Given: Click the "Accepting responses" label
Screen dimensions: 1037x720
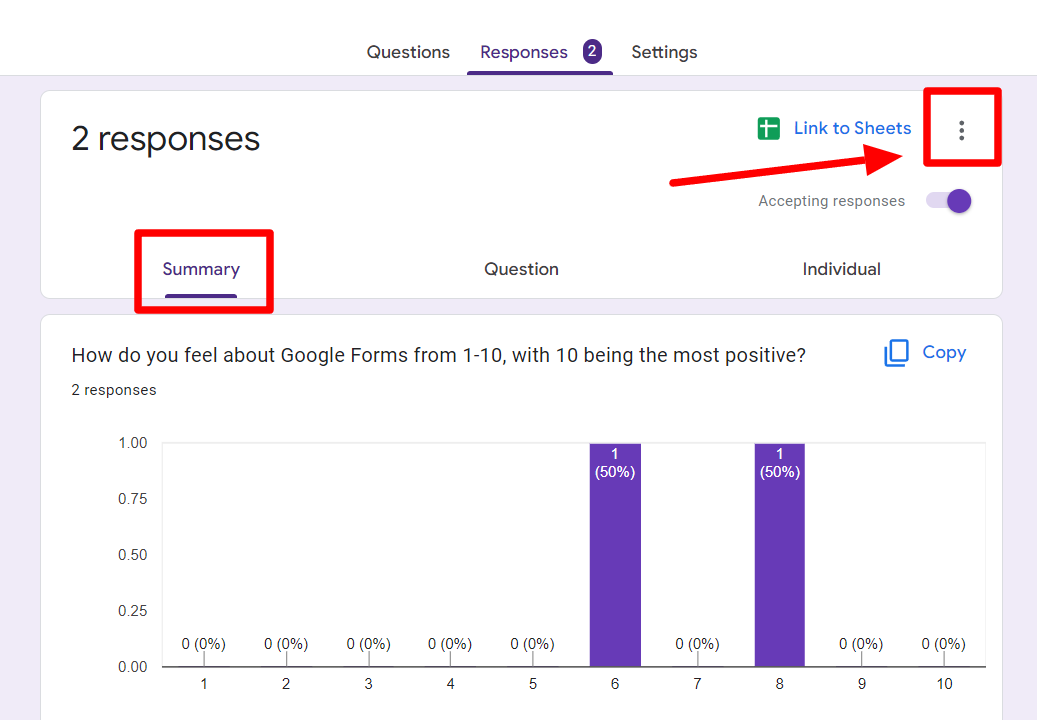Looking at the screenshot, I should [x=831, y=201].
